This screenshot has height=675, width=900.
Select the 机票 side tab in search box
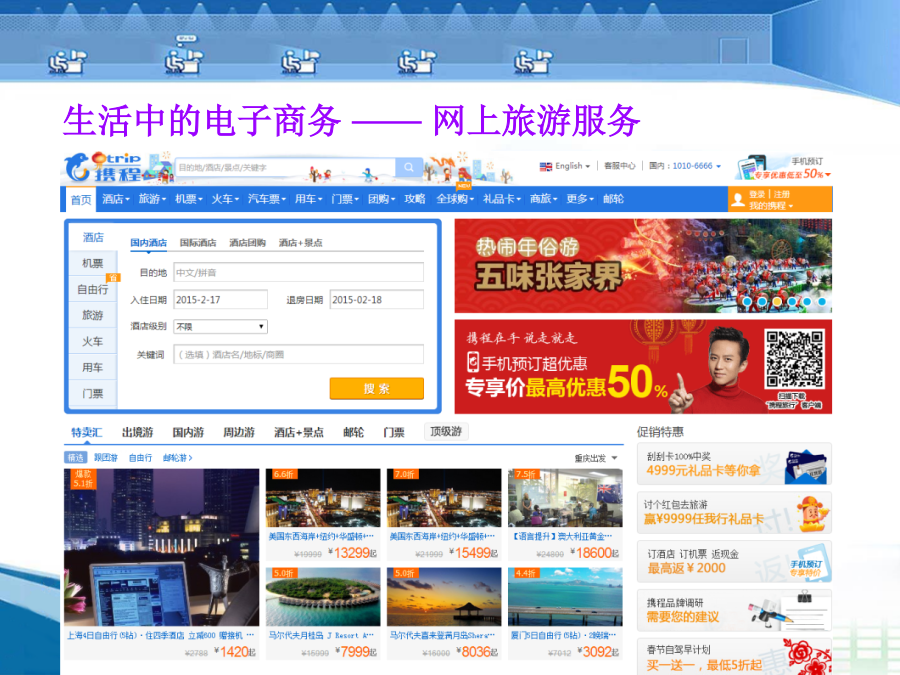92,263
